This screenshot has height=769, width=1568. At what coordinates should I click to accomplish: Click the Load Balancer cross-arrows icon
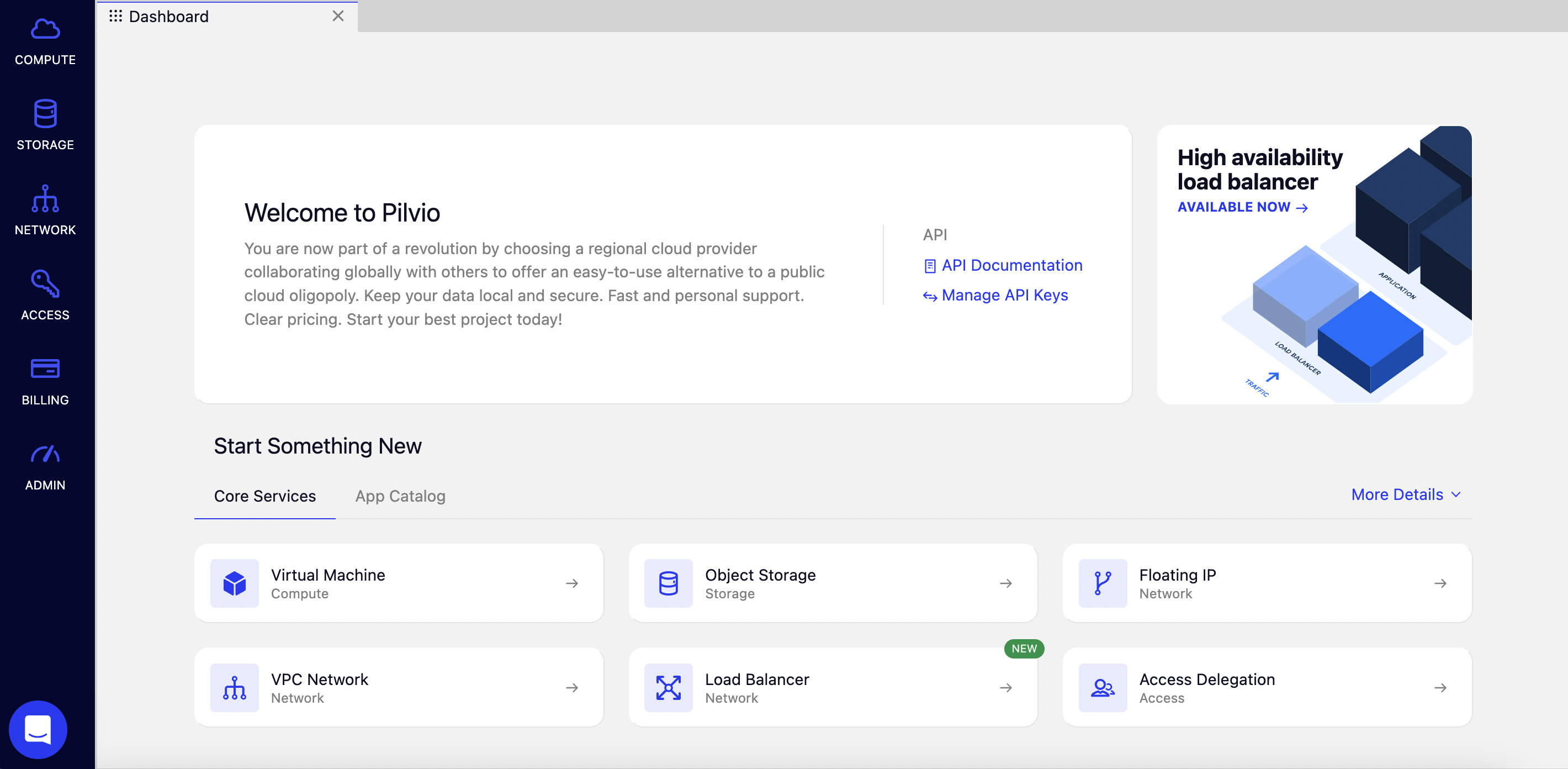[x=668, y=687]
